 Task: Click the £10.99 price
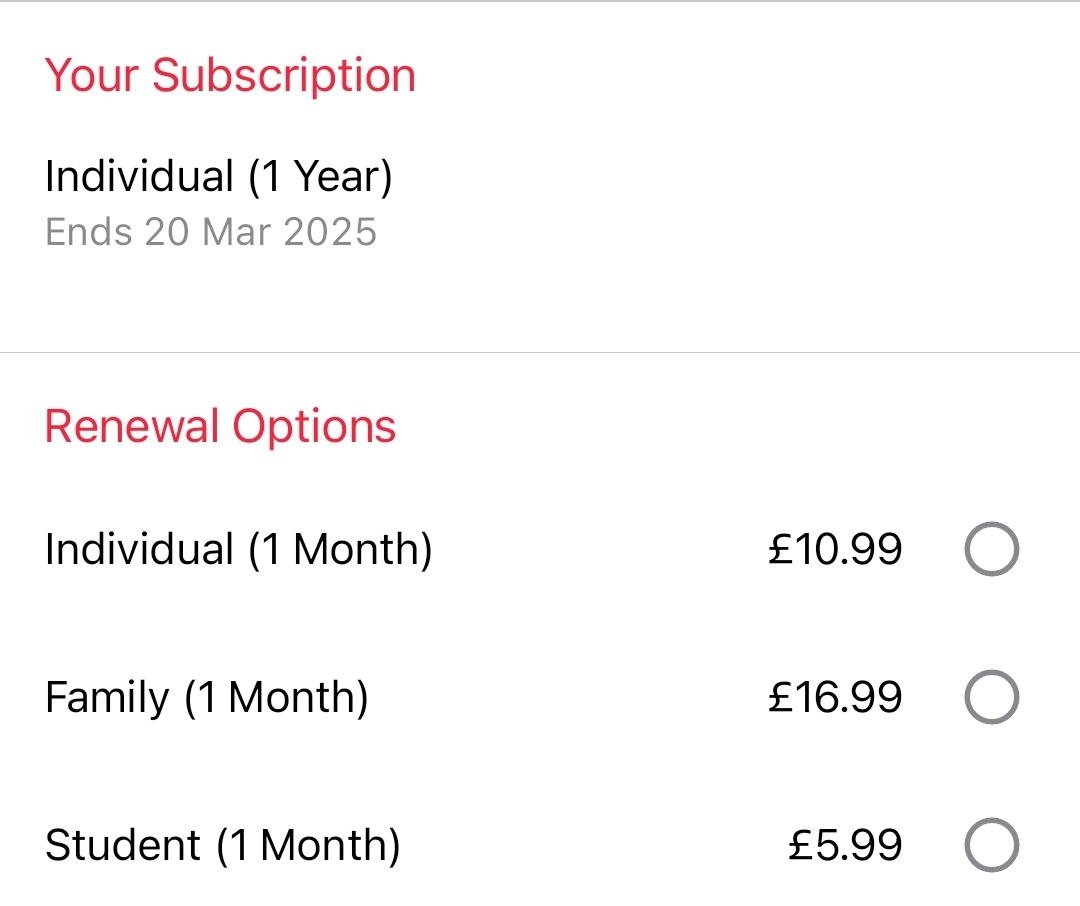(835, 550)
